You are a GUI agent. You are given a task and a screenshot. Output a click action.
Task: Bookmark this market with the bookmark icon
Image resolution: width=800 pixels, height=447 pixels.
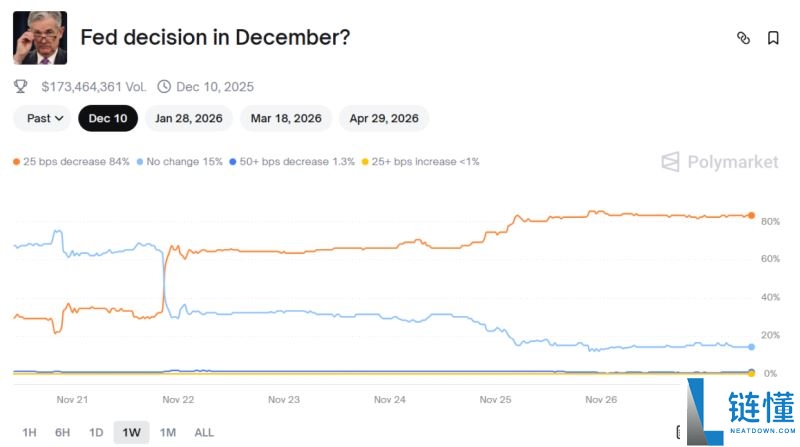(773, 38)
